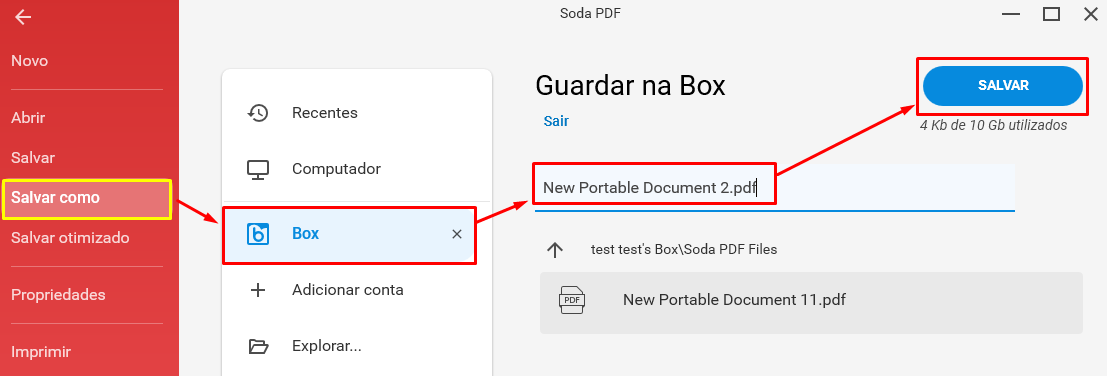Go up one folder with arrow icon
The height and width of the screenshot is (376, 1107).
(555, 250)
